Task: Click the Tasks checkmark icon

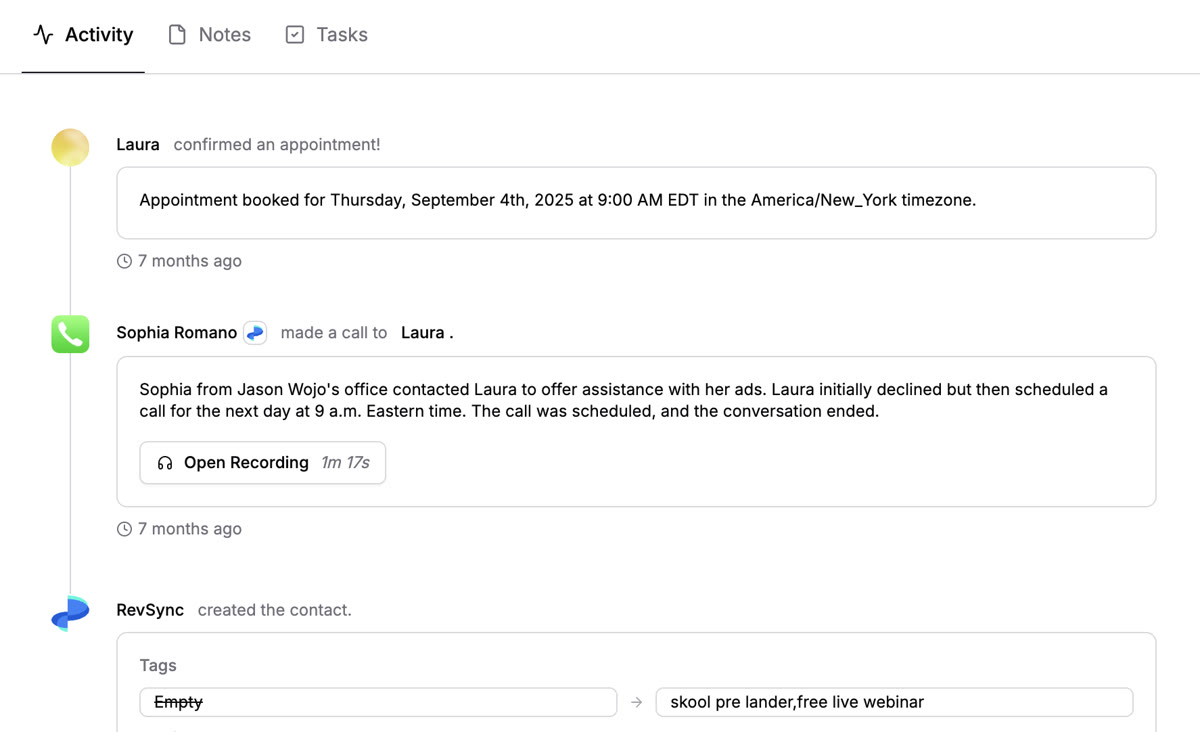Action: [293, 33]
